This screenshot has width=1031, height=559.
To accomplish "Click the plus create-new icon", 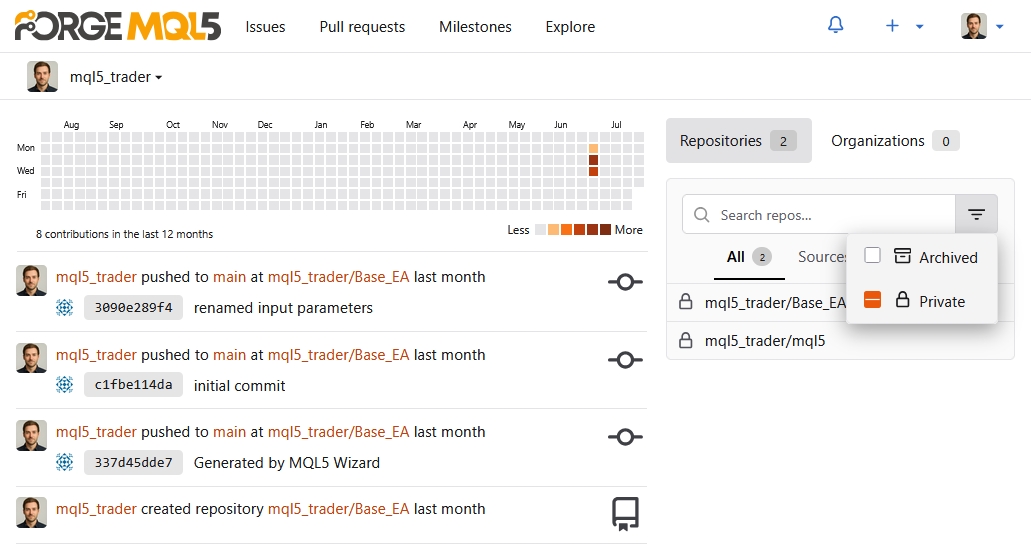I will tap(892, 26).
